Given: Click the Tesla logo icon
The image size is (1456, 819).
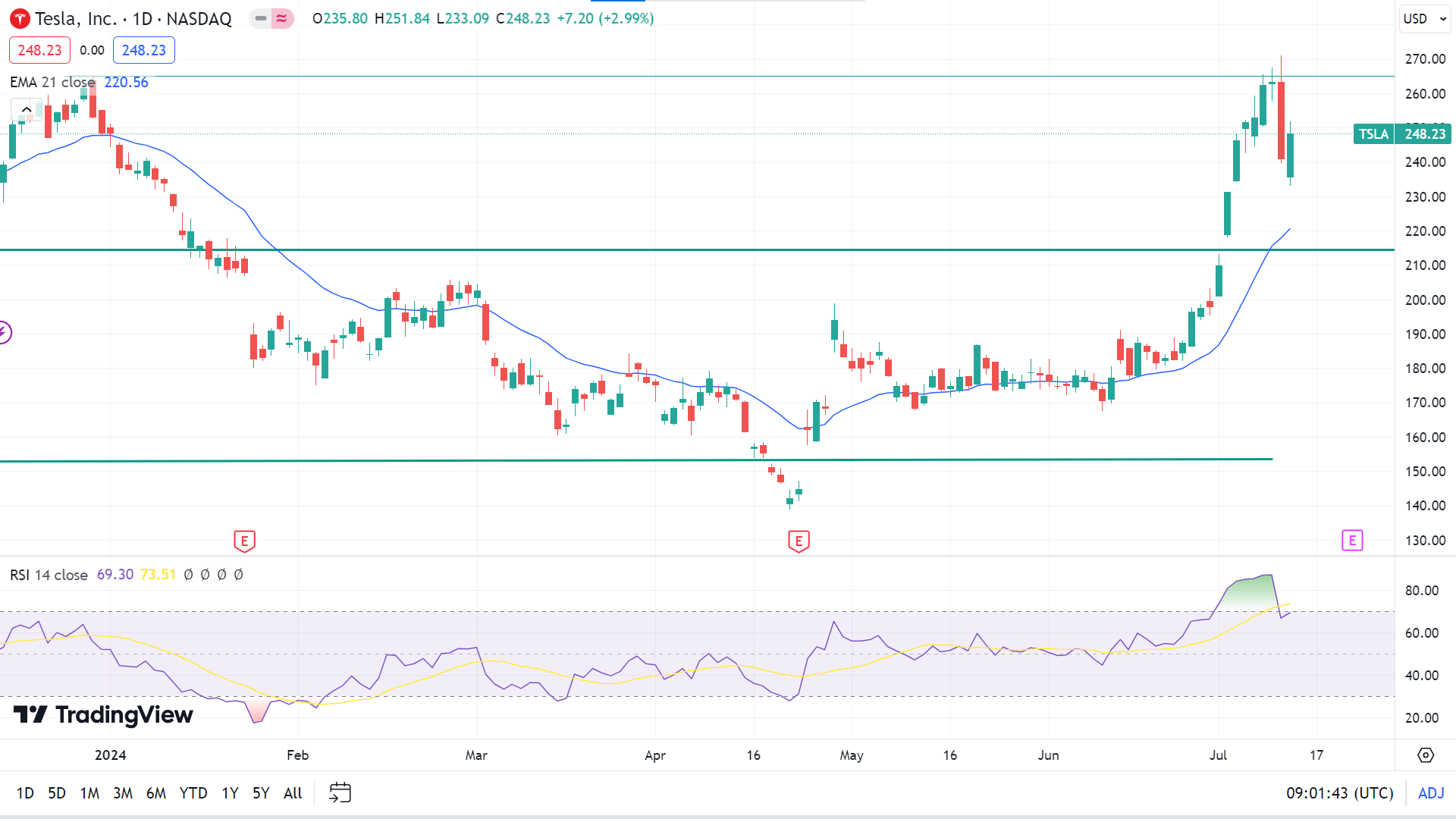Looking at the screenshot, I should tap(20, 18).
